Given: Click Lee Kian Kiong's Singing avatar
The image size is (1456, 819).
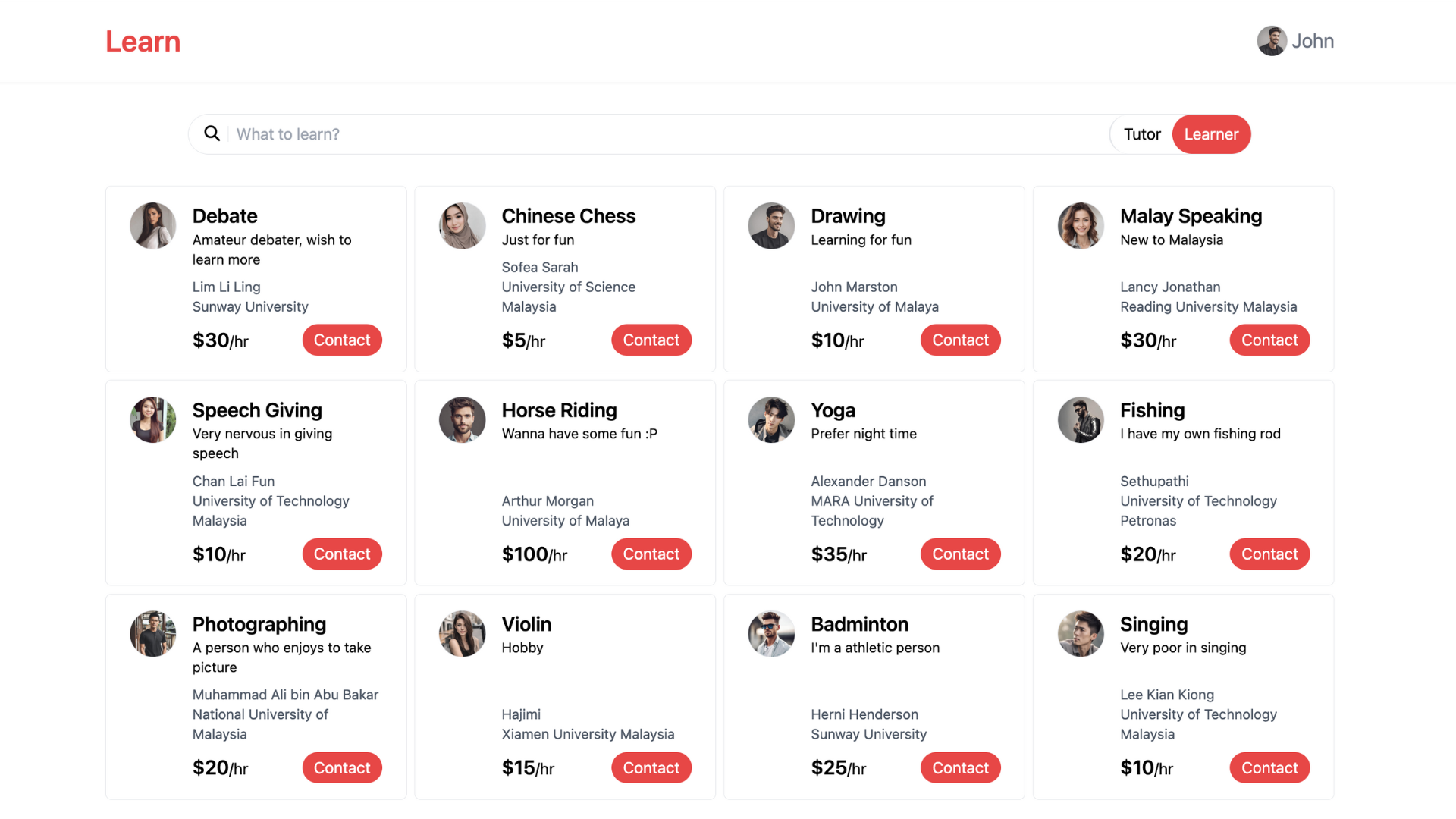Looking at the screenshot, I should [1081, 633].
